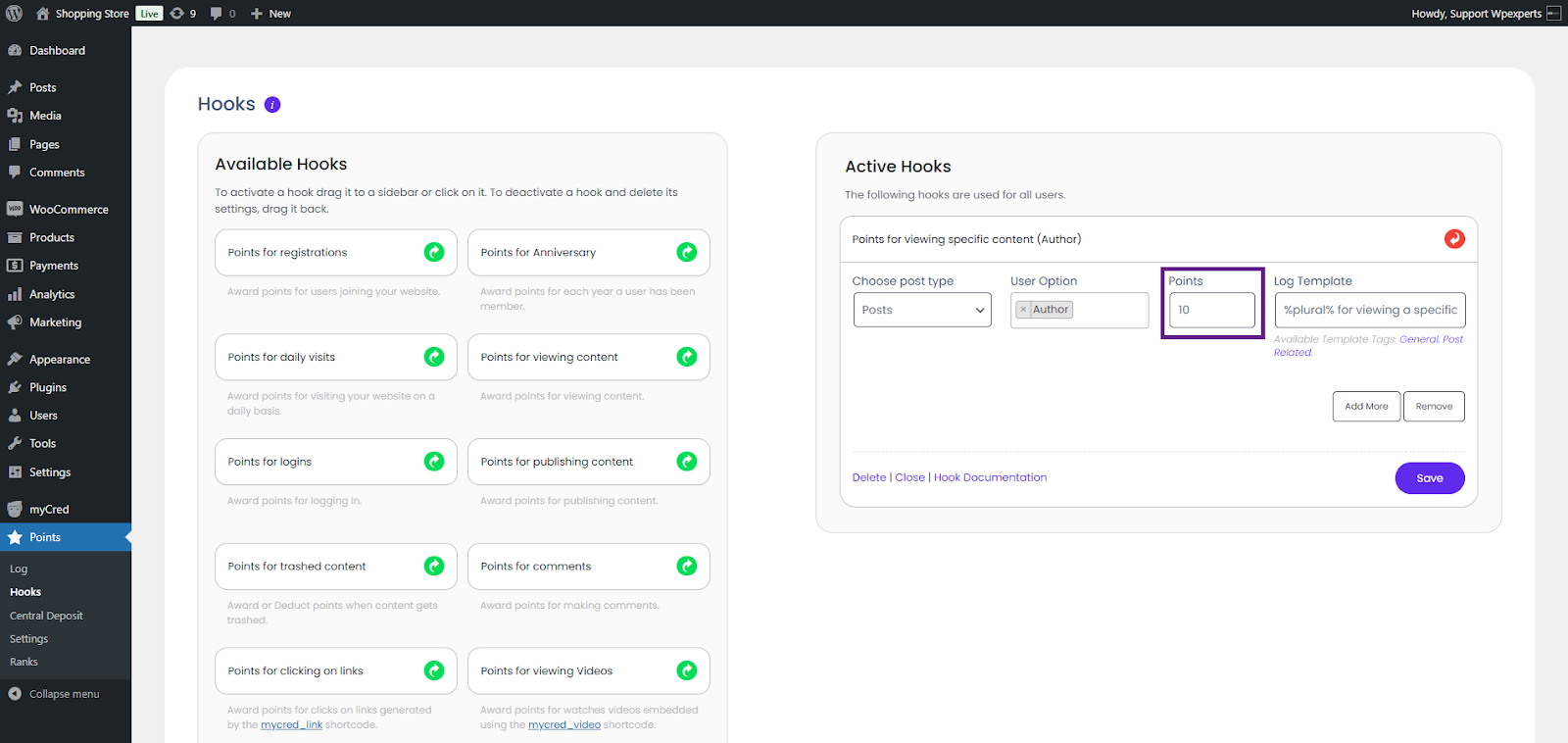The image size is (1568, 743).
Task: Activate Points for comments green arrow
Action: click(687, 567)
